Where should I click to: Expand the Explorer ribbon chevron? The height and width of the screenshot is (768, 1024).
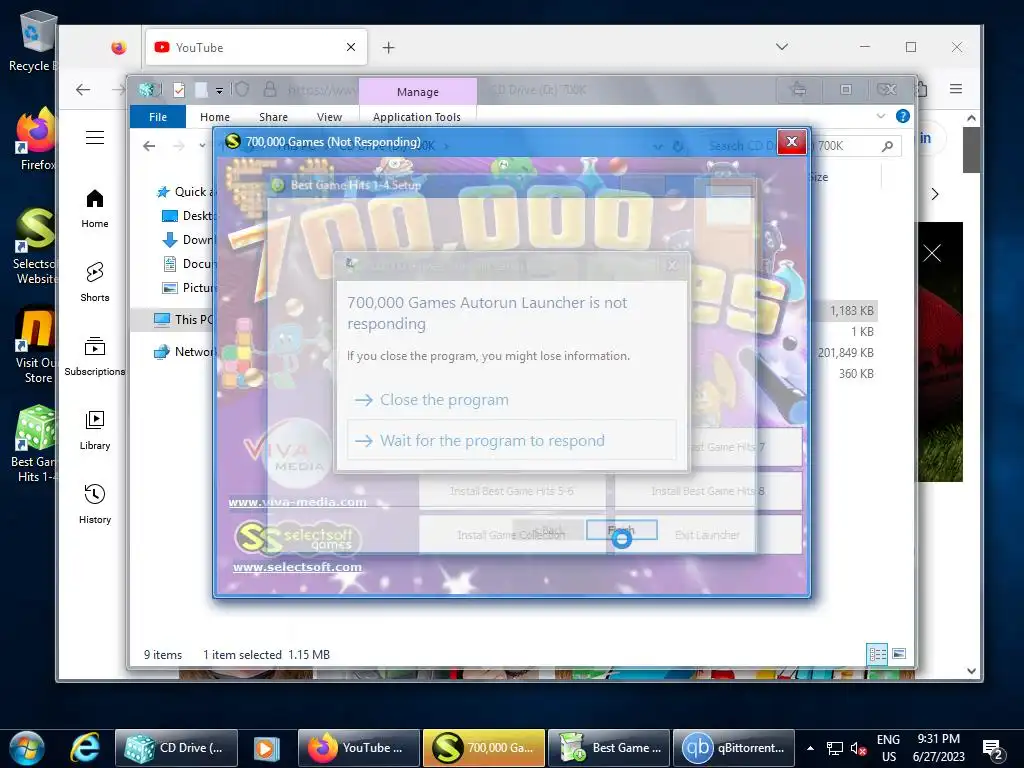(881, 116)
